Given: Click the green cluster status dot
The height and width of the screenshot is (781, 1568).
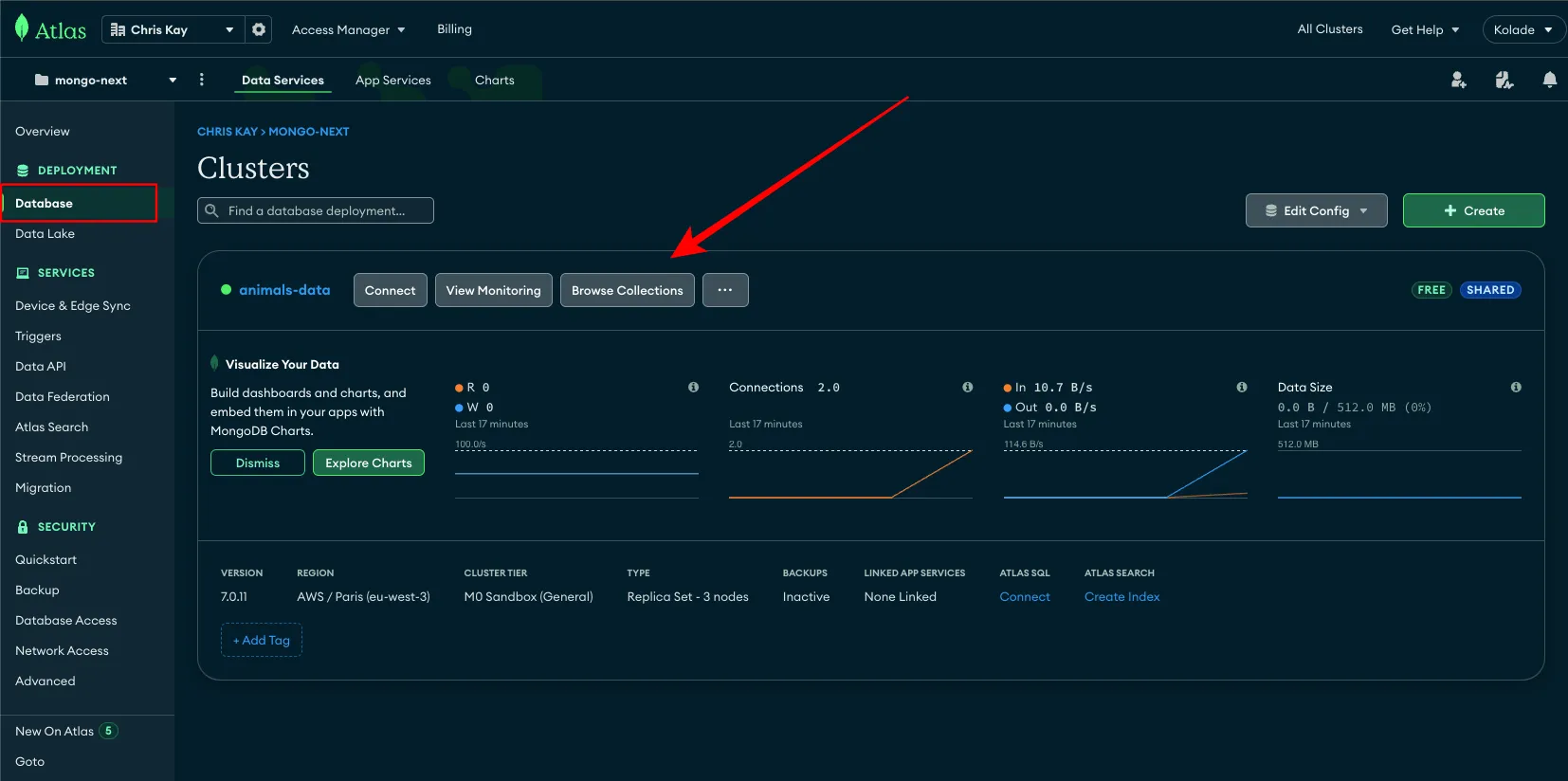Looking at the screenshot, I should coord(226,290).
